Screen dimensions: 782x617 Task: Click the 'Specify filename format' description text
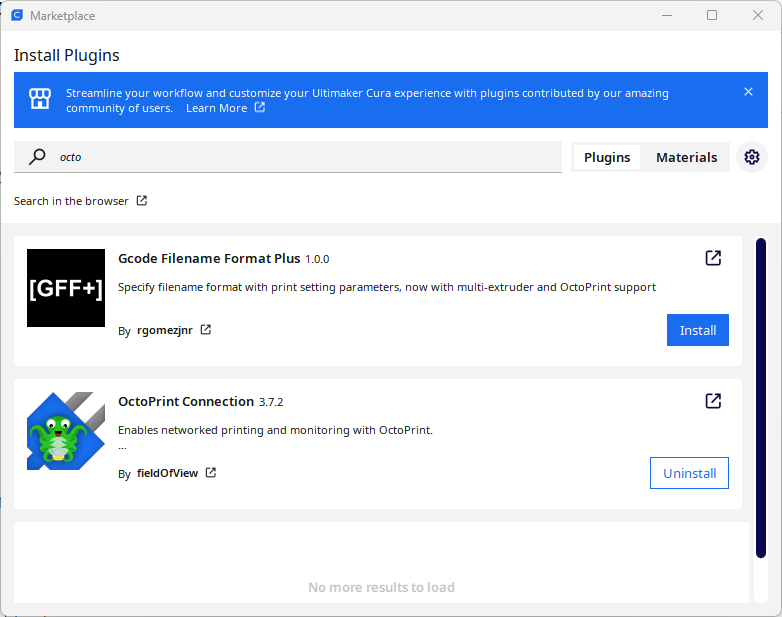pyautogui.click(x=387, y=287)
